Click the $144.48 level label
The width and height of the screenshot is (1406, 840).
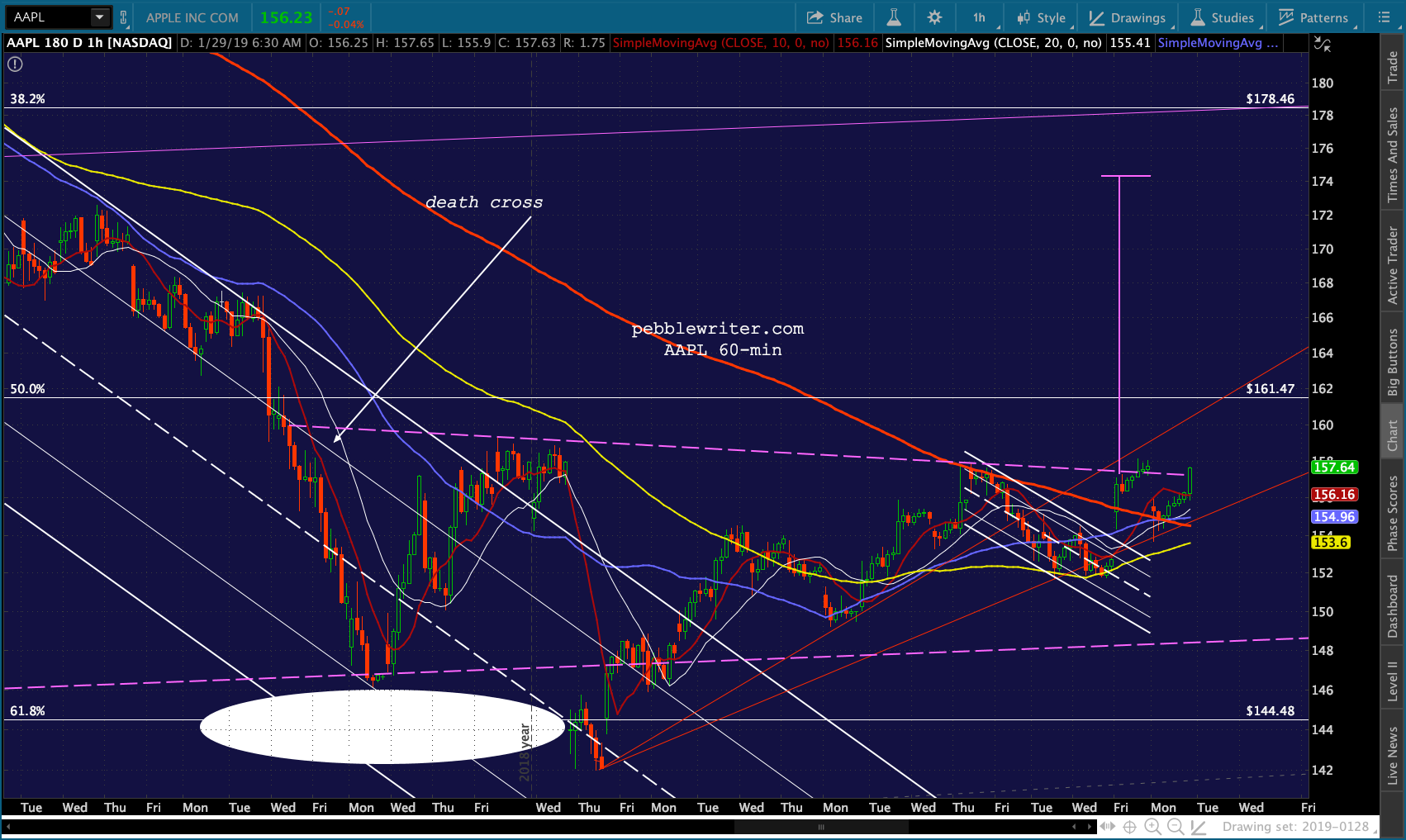pyautogui.click(x=1270, y=711)
